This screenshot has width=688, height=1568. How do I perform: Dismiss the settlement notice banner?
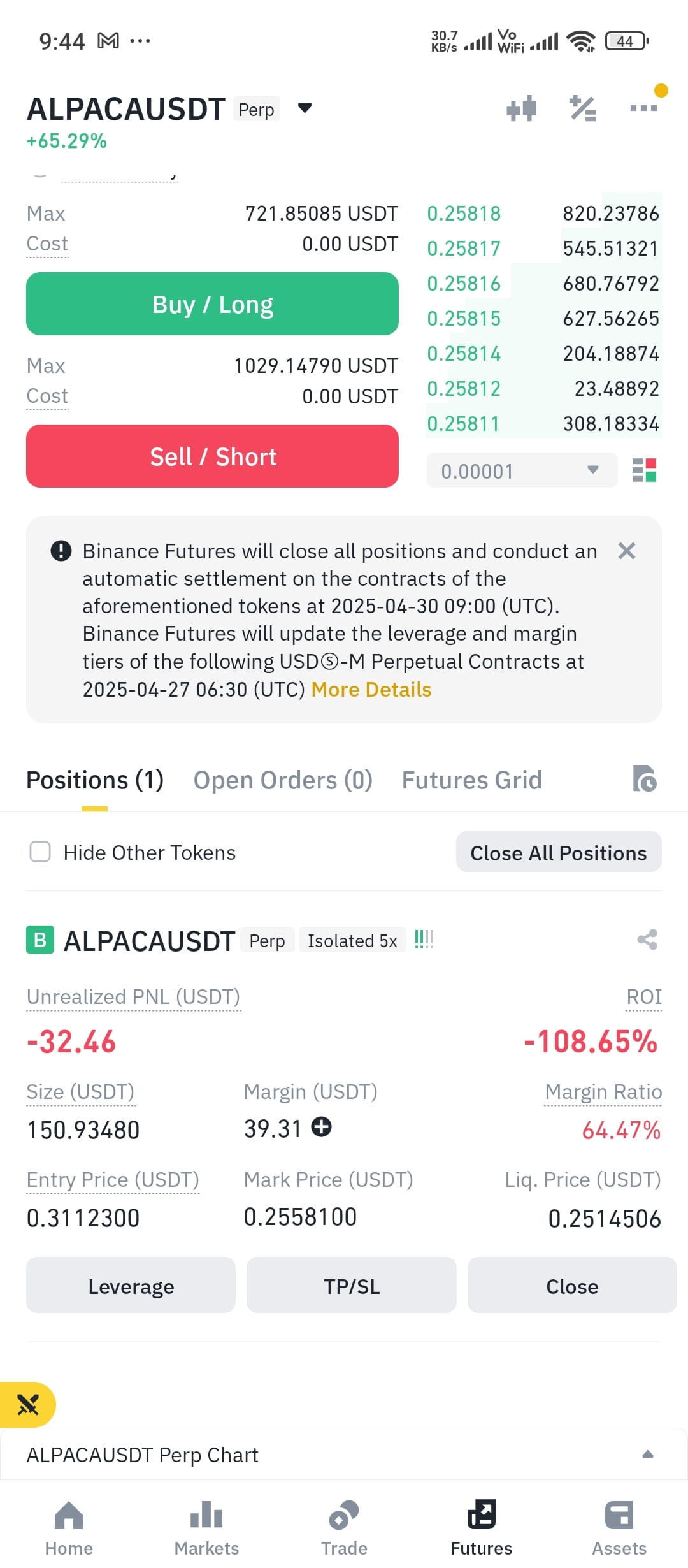coord(627,551)
